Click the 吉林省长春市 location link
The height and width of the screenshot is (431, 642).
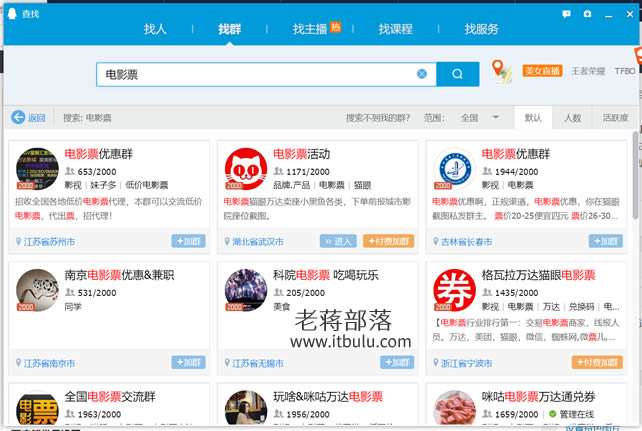click(x=466, y=242)
